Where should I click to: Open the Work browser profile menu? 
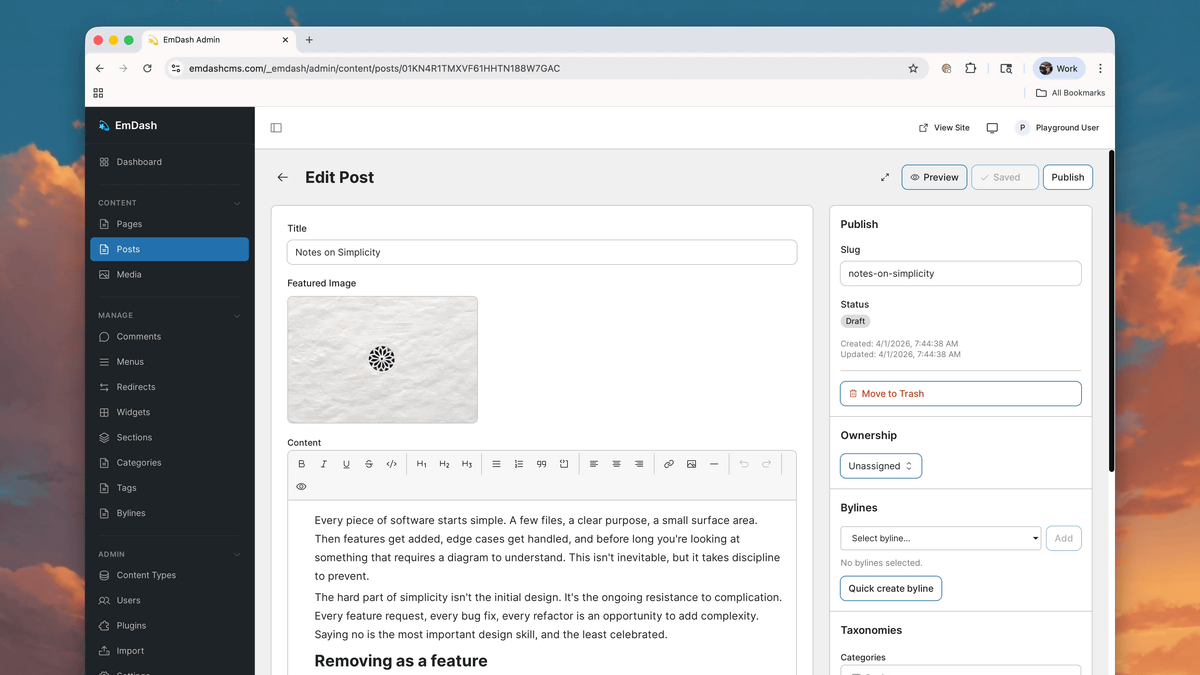1059,69
